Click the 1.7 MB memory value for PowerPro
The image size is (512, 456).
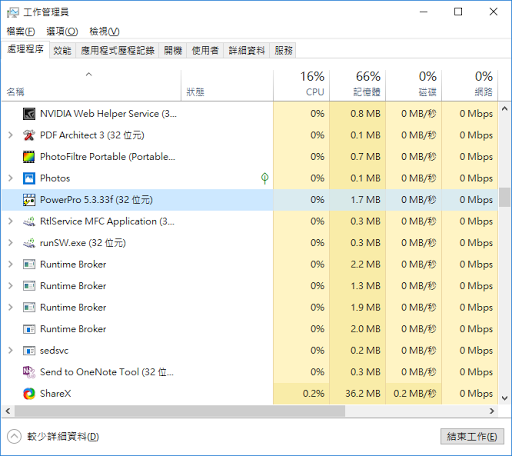coord(365,200)
